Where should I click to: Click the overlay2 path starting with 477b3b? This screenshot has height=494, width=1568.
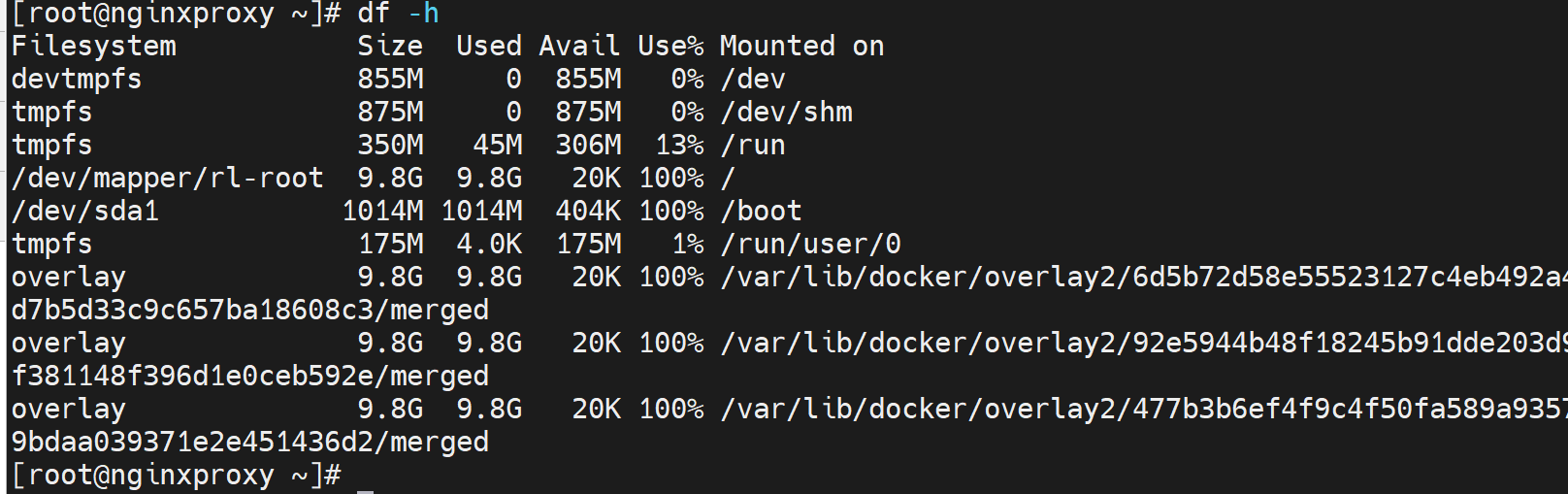1143,410
